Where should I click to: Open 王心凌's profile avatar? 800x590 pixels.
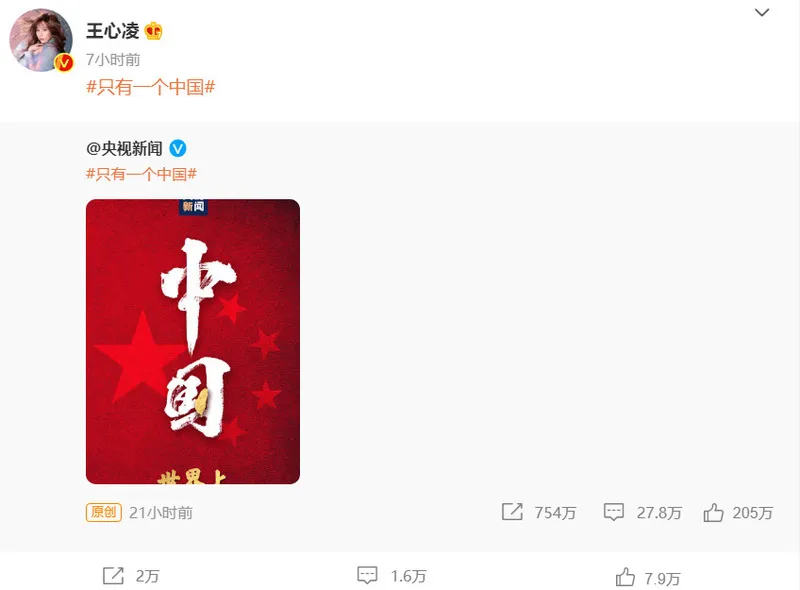41,40
